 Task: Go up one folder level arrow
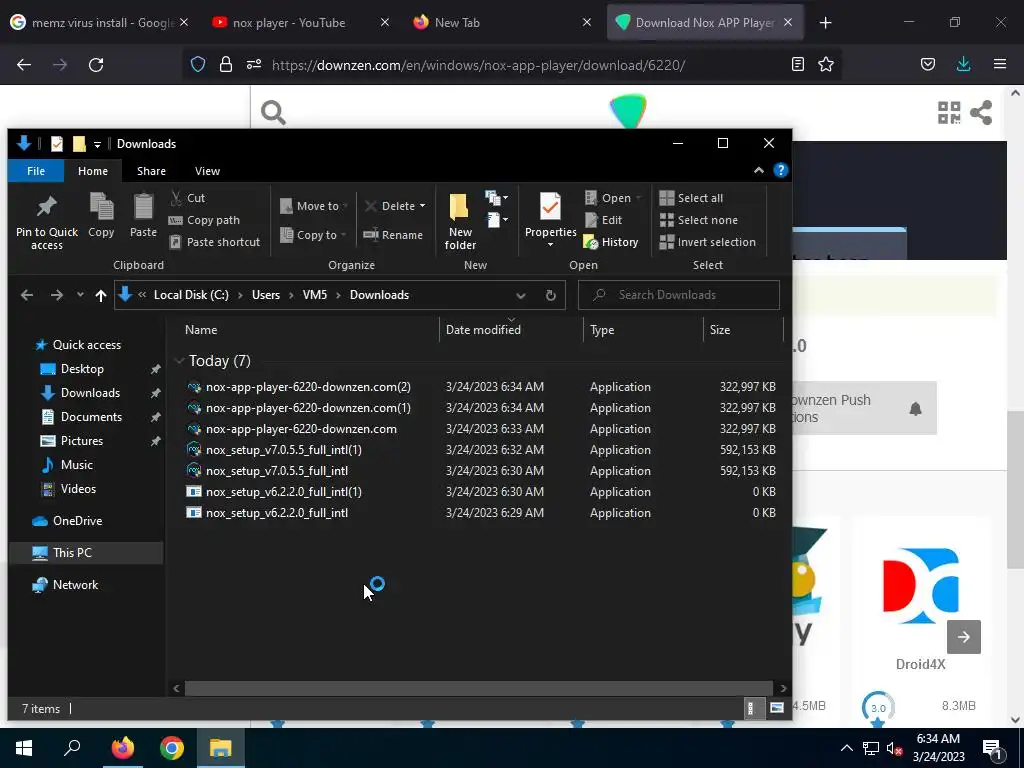tap(101, 295)
